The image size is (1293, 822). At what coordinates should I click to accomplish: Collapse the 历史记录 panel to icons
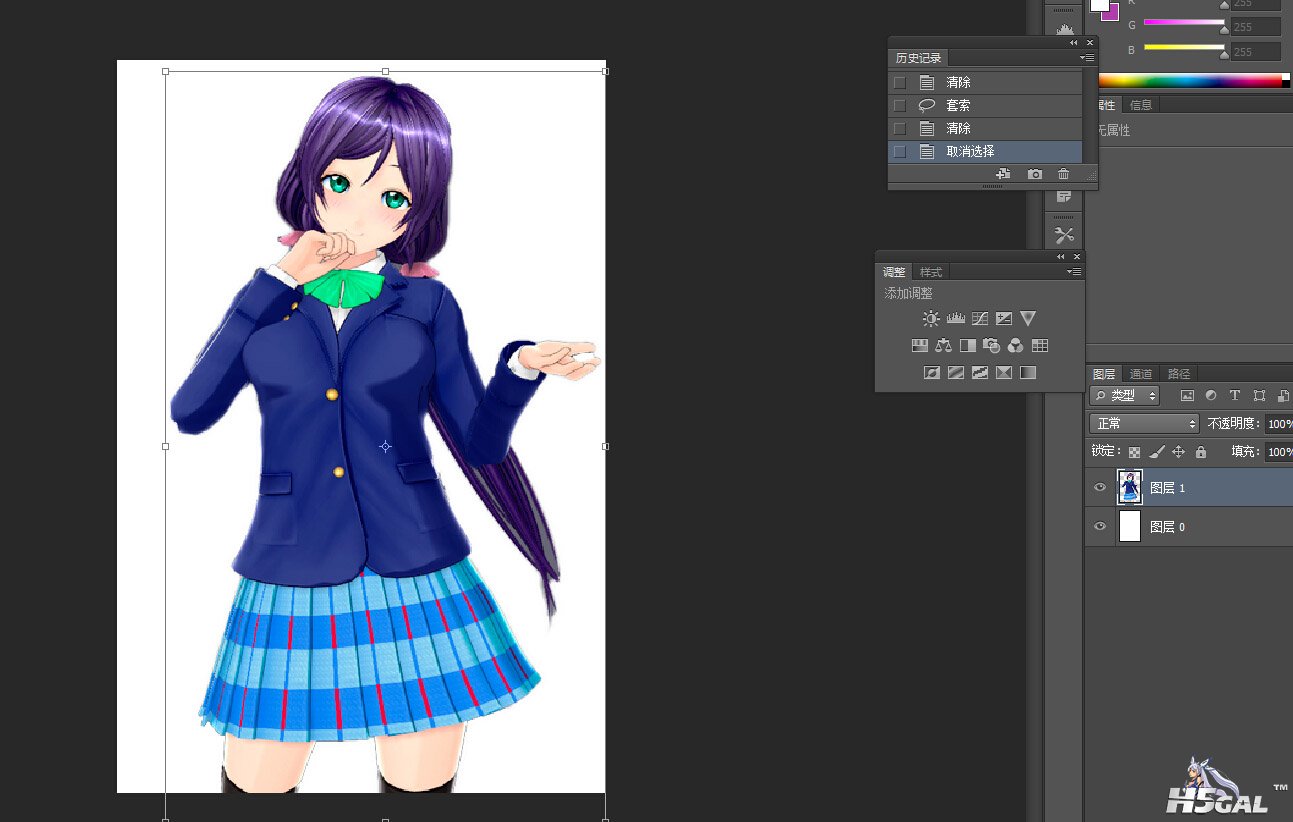click(1074, 43)
